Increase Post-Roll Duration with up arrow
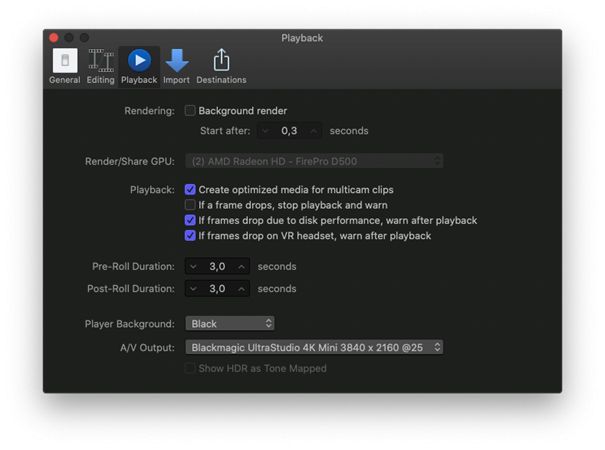The height and width of the screenshot is (450, 605). (x=242, y=289)
